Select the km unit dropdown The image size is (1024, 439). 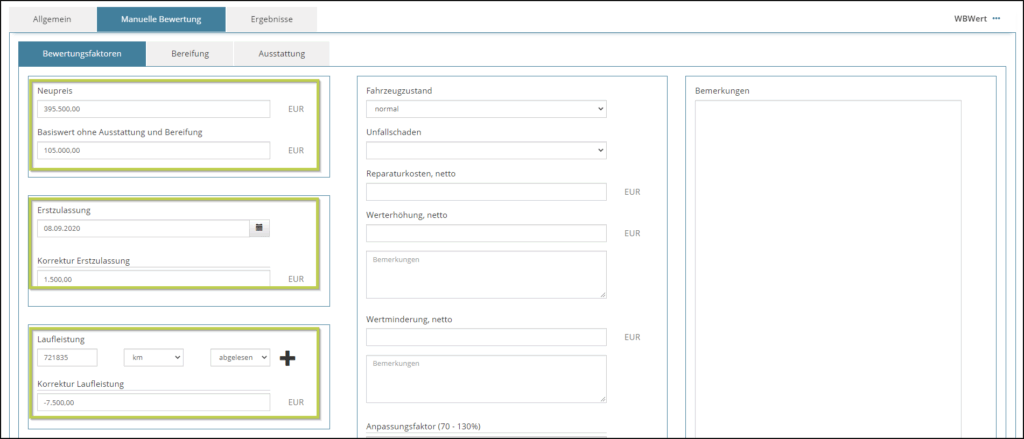pyautogui.click(x=153, y=357)
